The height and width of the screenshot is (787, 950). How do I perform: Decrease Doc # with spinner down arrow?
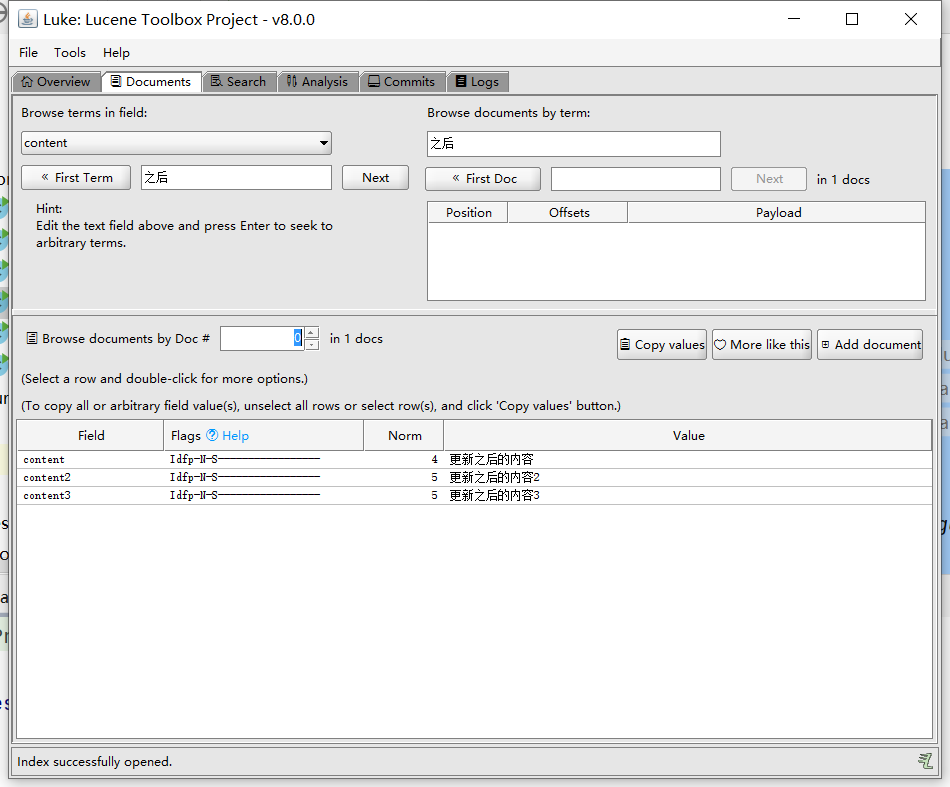tap(312, 345)
